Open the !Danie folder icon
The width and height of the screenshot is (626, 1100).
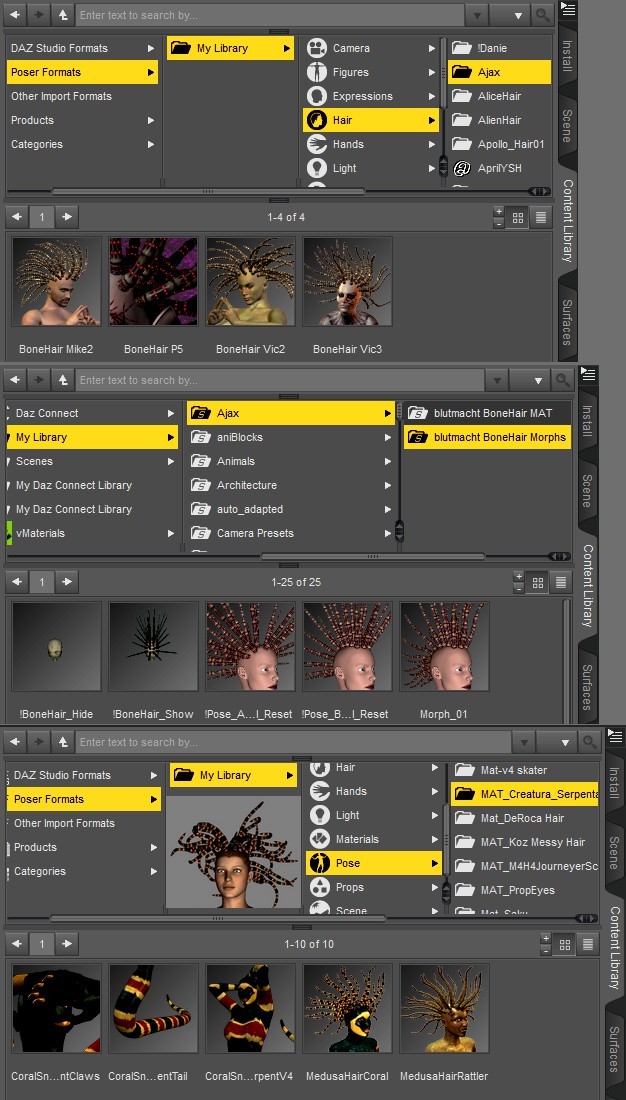461,48
